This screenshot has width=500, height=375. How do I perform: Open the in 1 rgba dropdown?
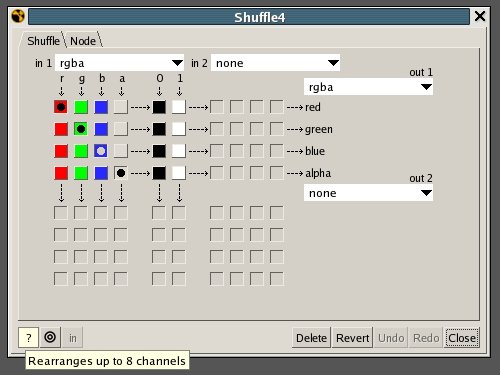pos(119,63)
